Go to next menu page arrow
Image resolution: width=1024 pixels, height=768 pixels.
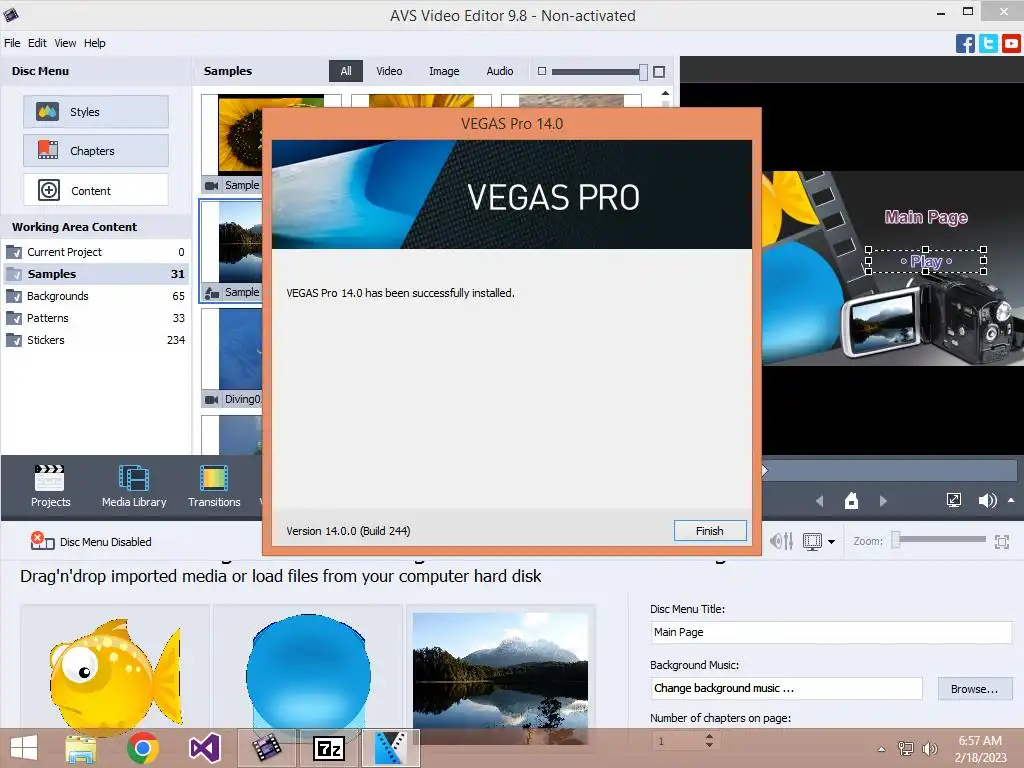click(x=883, y=501)
